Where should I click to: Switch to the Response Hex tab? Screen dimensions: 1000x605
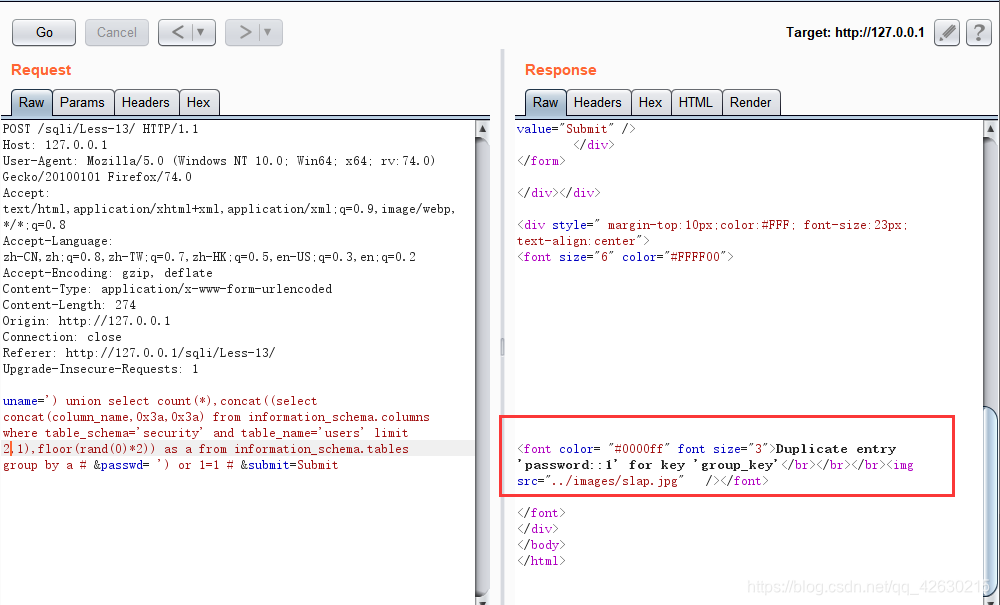pyautogui.click(x=651, y=103)
